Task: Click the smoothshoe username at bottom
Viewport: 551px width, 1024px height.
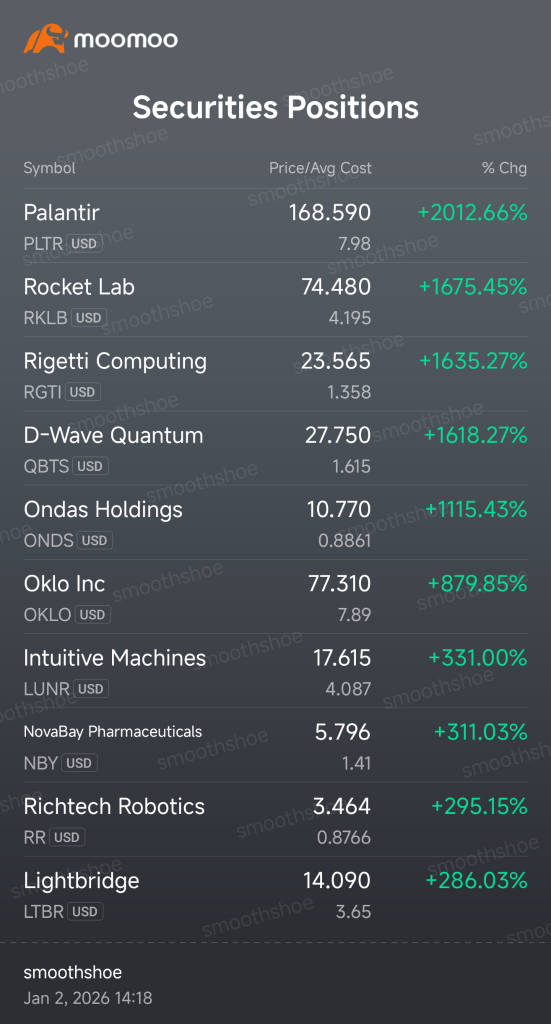Action: coord(72,972)
